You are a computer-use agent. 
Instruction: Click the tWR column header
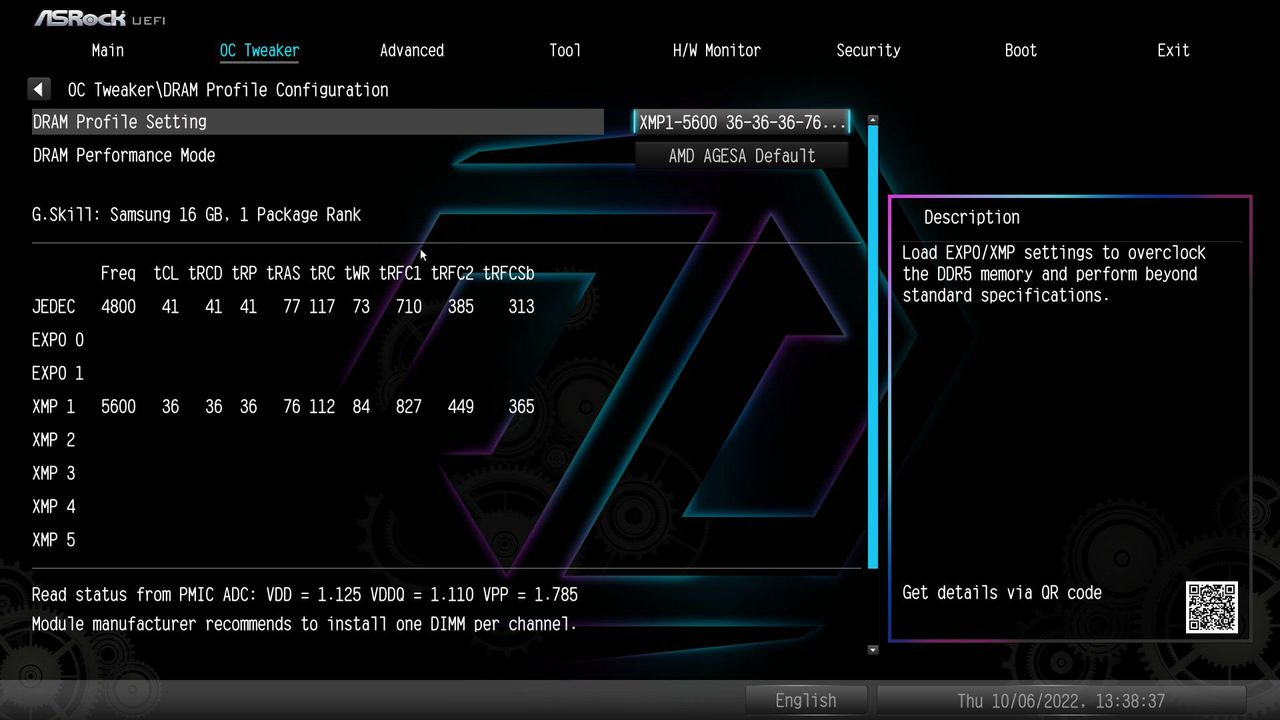357,273
